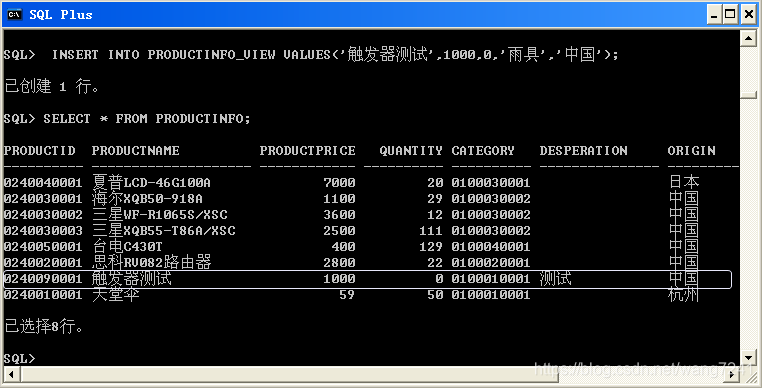Click product name 海尔XQB50-918A
The height and width of the screenshot is (388, 762).
click(147, 198)
